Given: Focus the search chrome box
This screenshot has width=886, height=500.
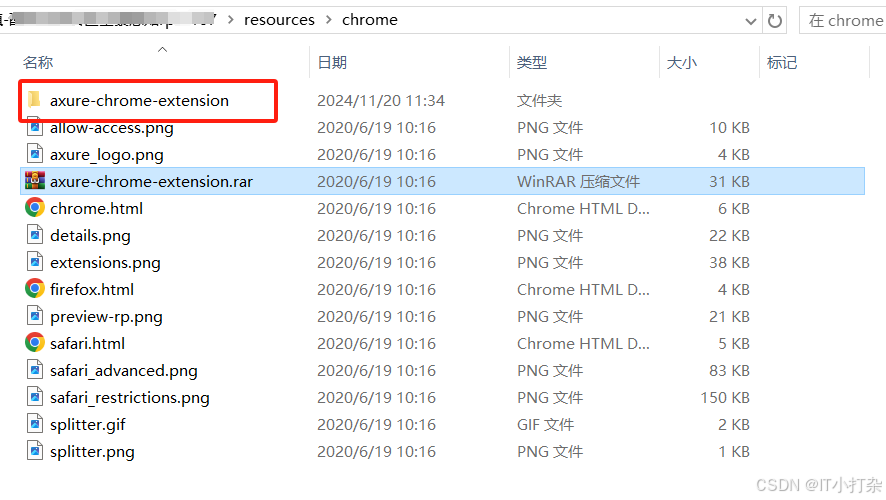Looking at the screenshot, I should click(x=843, y=21).
